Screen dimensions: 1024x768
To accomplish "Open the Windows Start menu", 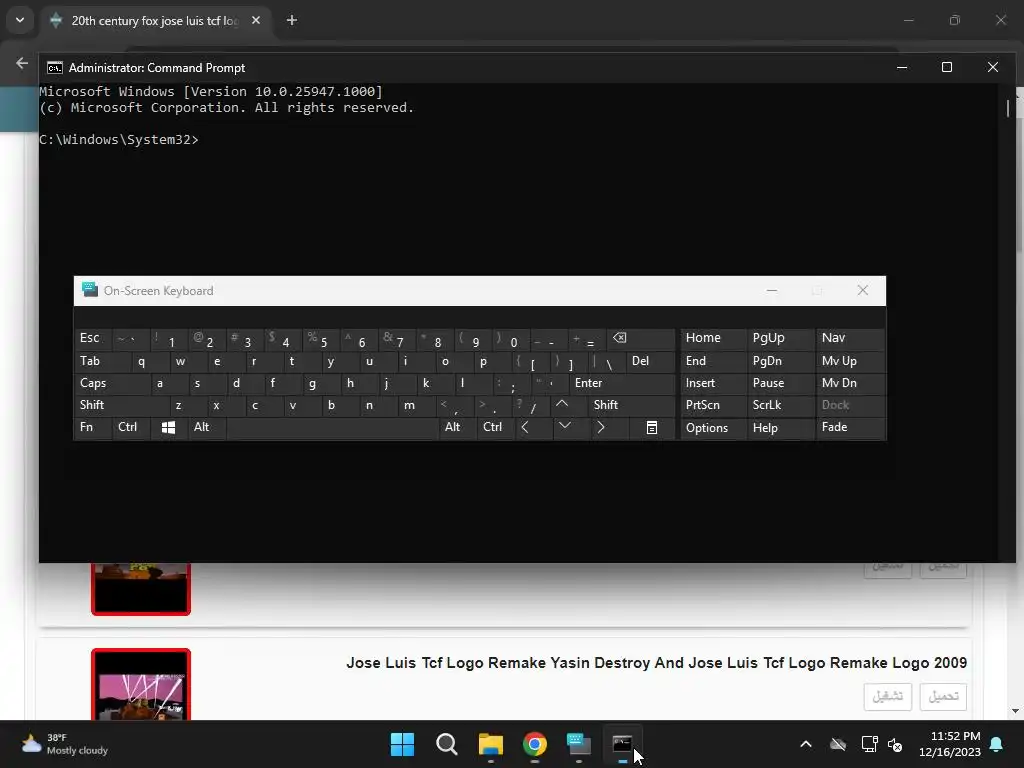I will coord(402,744).
